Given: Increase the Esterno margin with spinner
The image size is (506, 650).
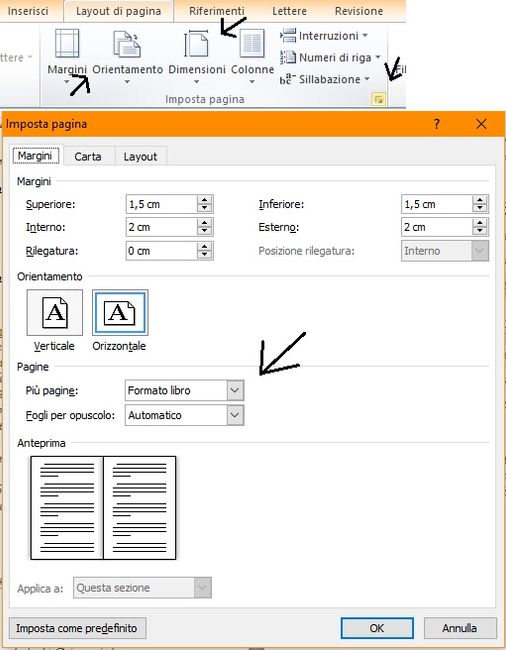Looking at the screenshot, I should (480, 223).
